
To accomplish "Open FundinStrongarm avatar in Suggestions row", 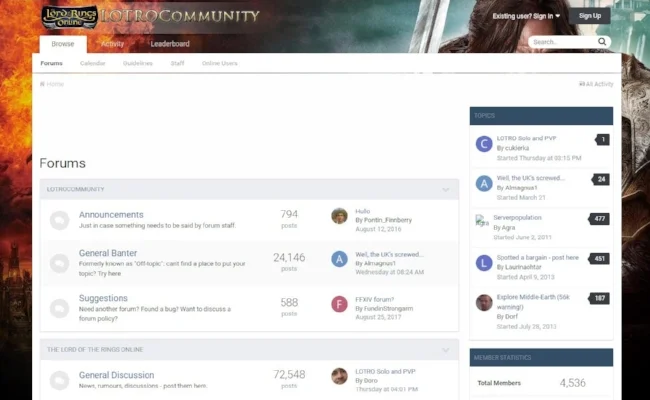I will pos(340,304).
